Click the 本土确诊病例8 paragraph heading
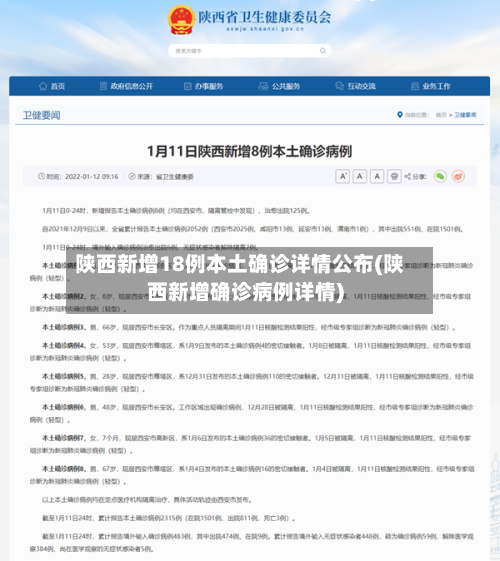 [64, 469]
